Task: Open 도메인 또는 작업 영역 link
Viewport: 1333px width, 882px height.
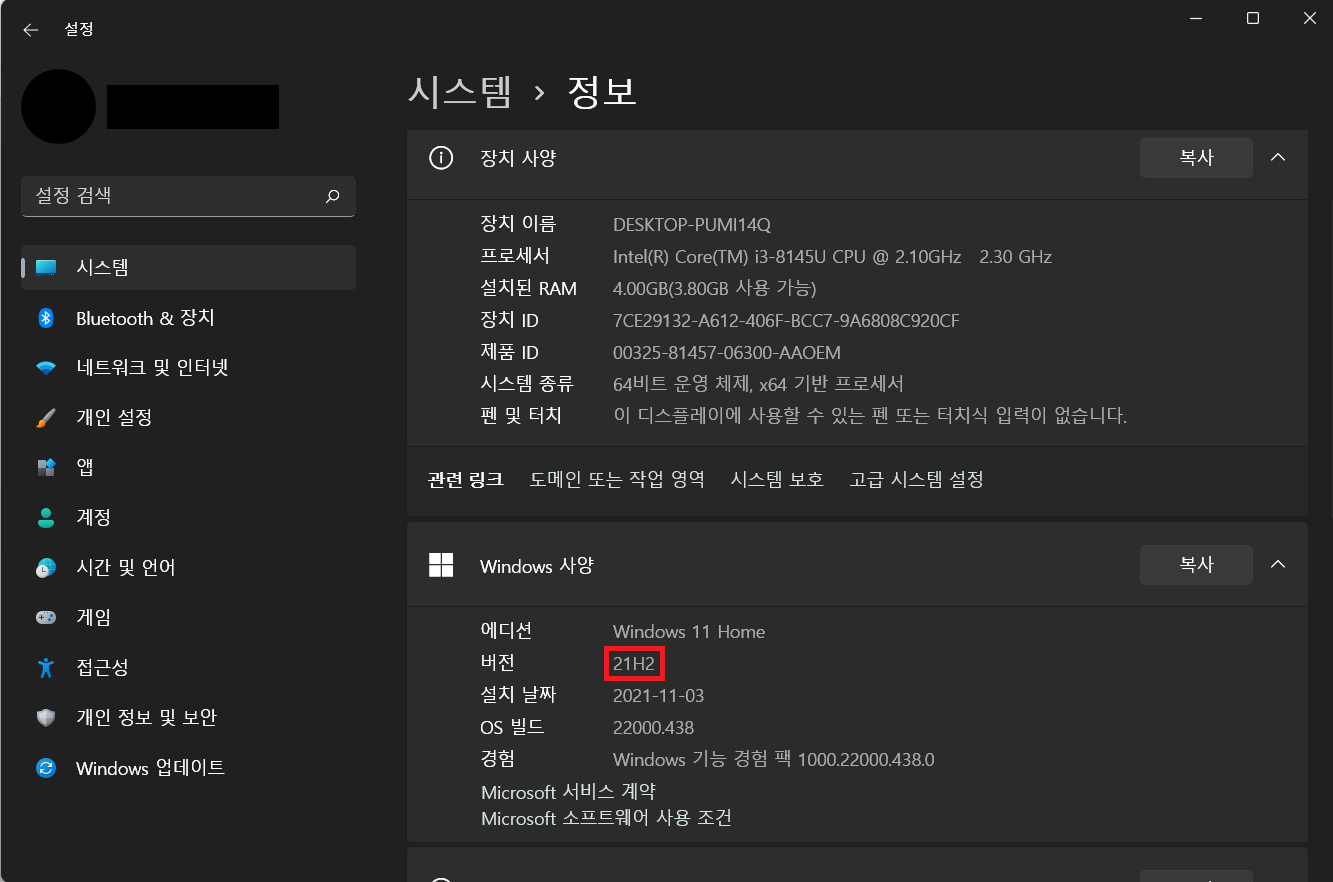Action: click(x=617, y=479)
